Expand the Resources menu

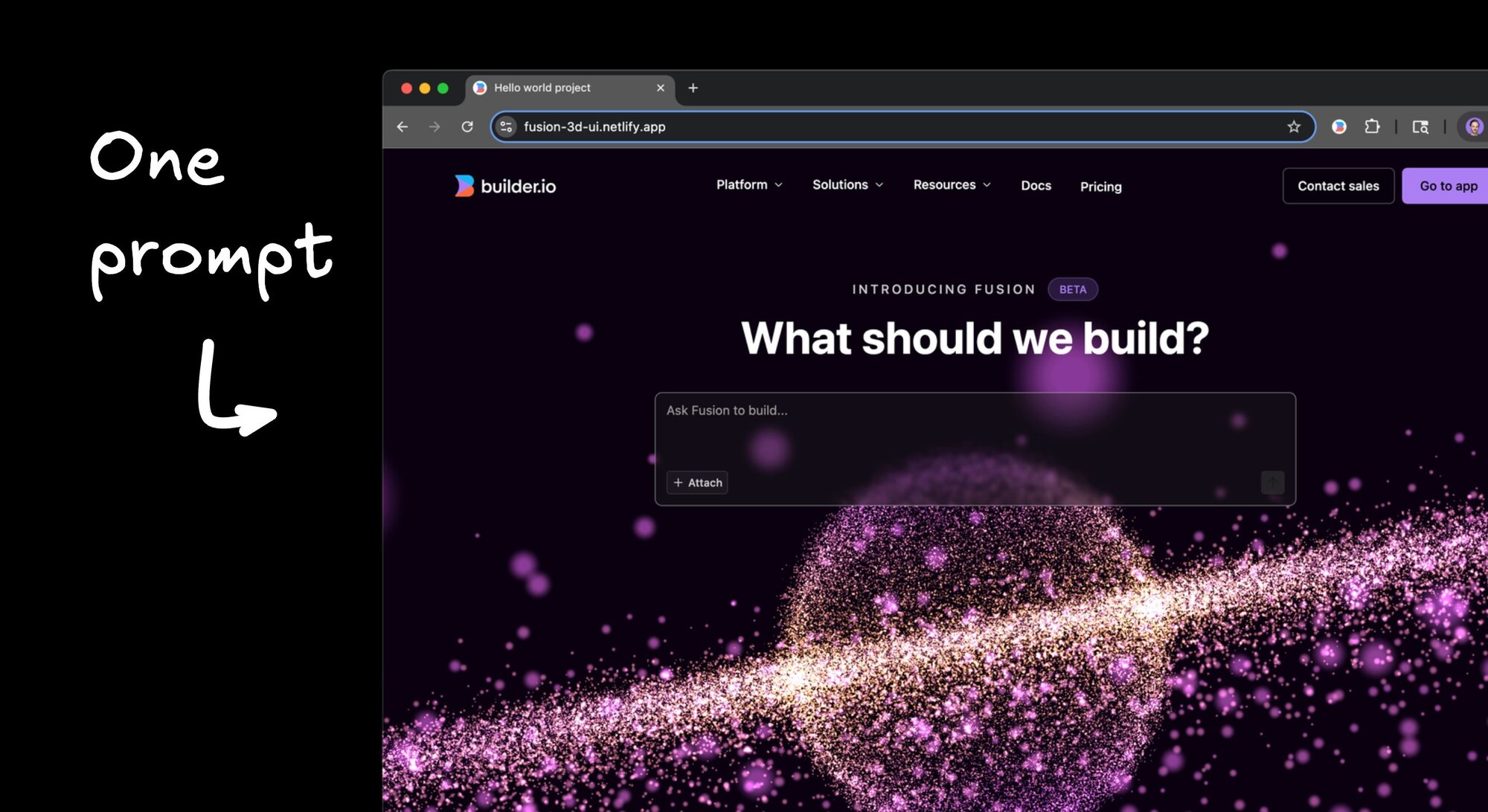pos(952,185)
